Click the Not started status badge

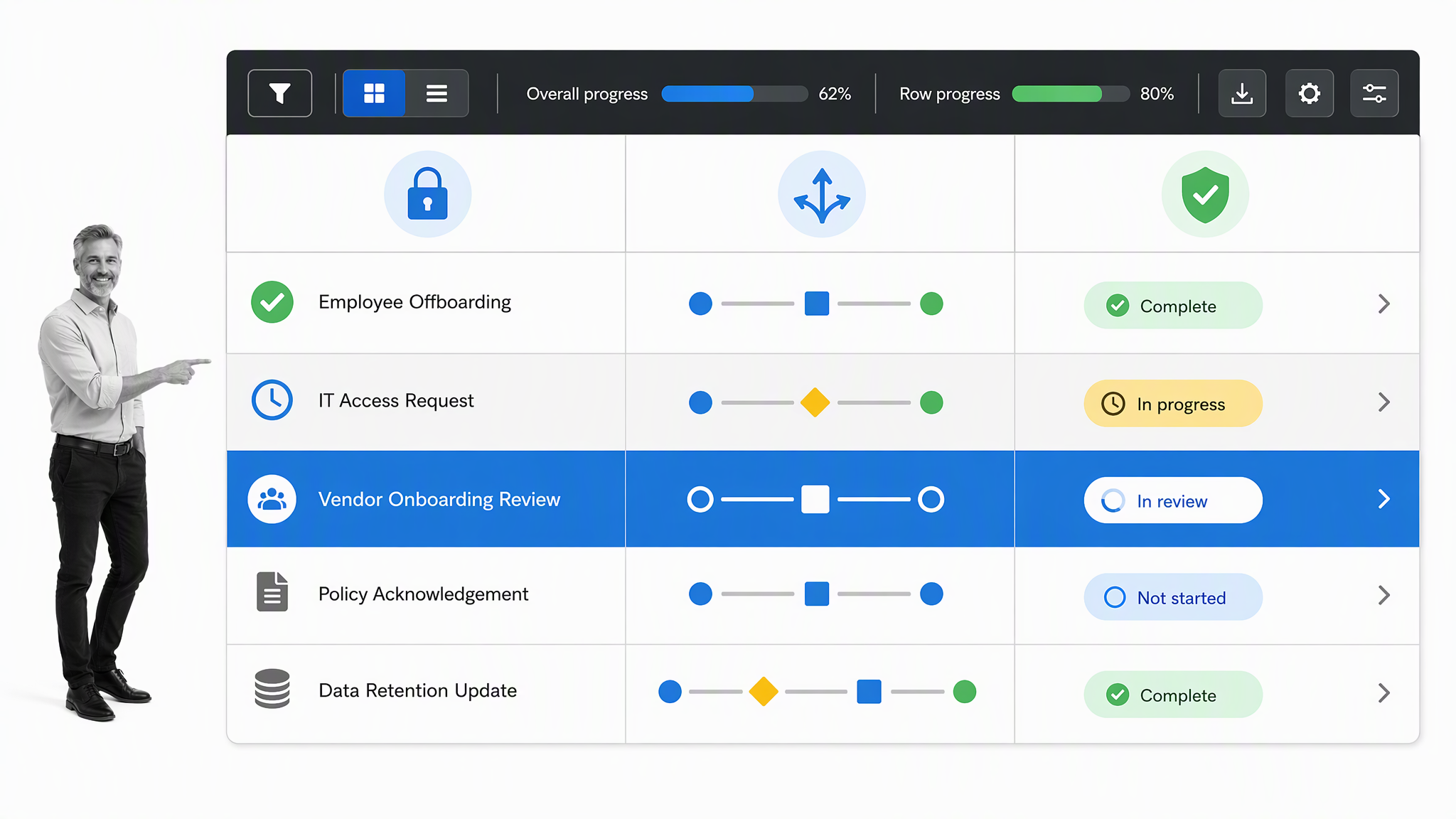click(x=1173, y=596)
